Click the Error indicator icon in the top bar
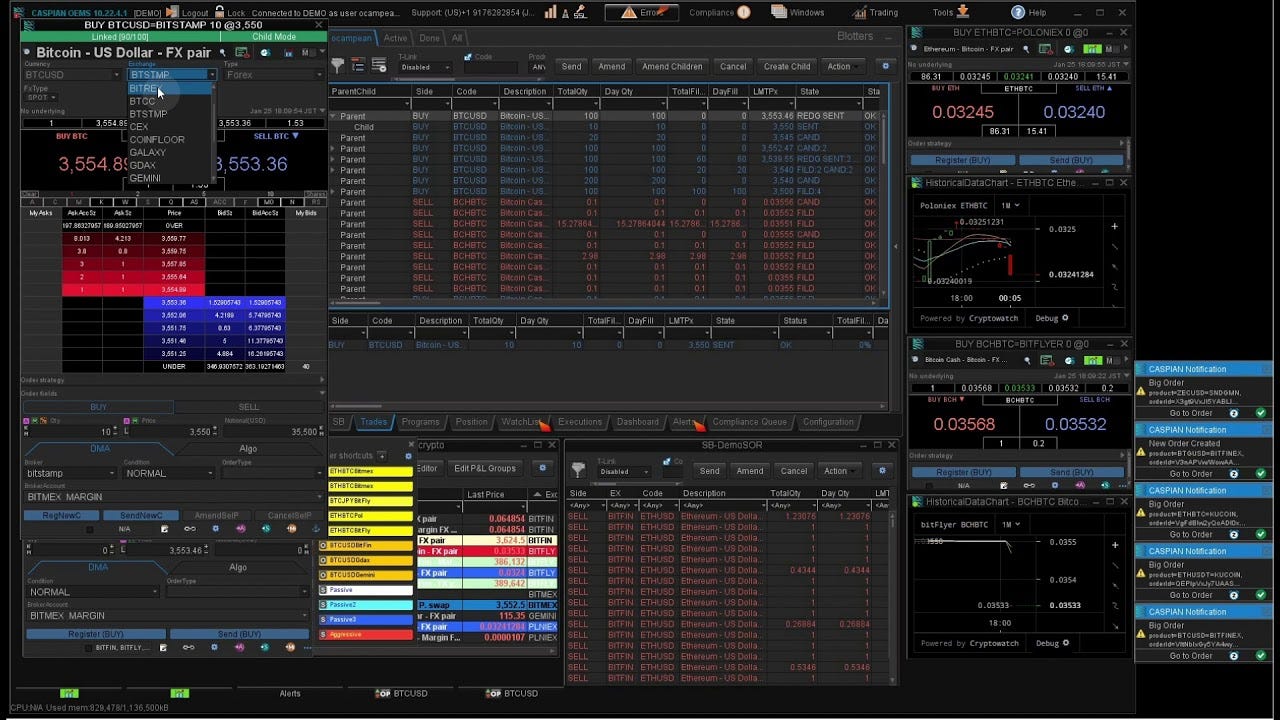This screenshot has height=720, width=1280. pos(630,12)
